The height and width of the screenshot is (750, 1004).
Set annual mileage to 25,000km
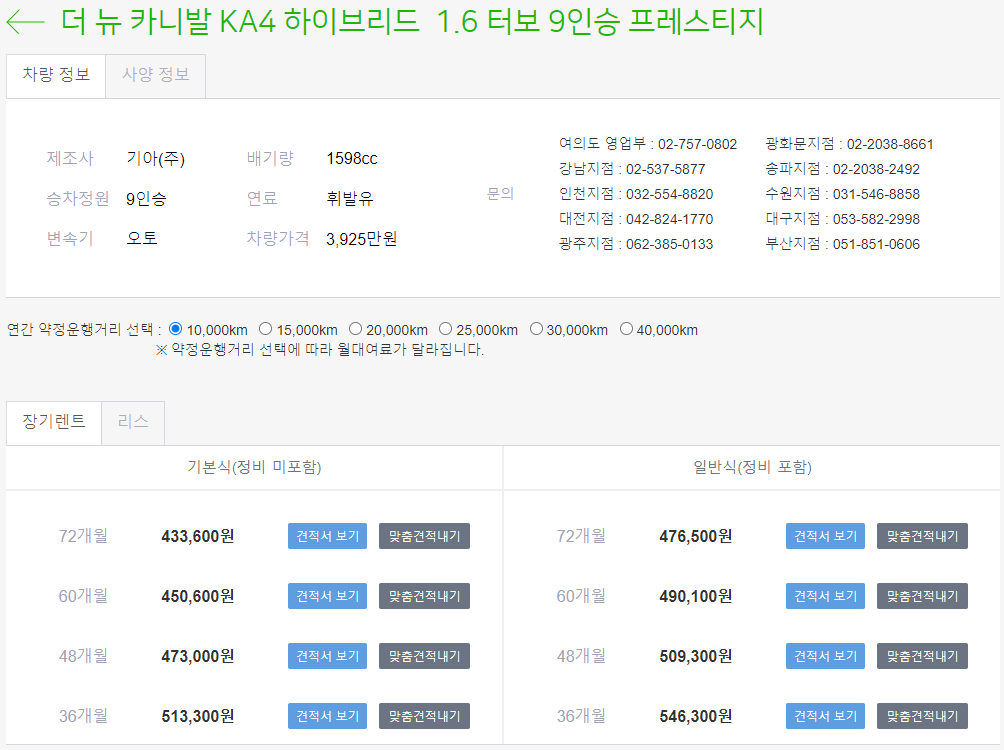446,329
